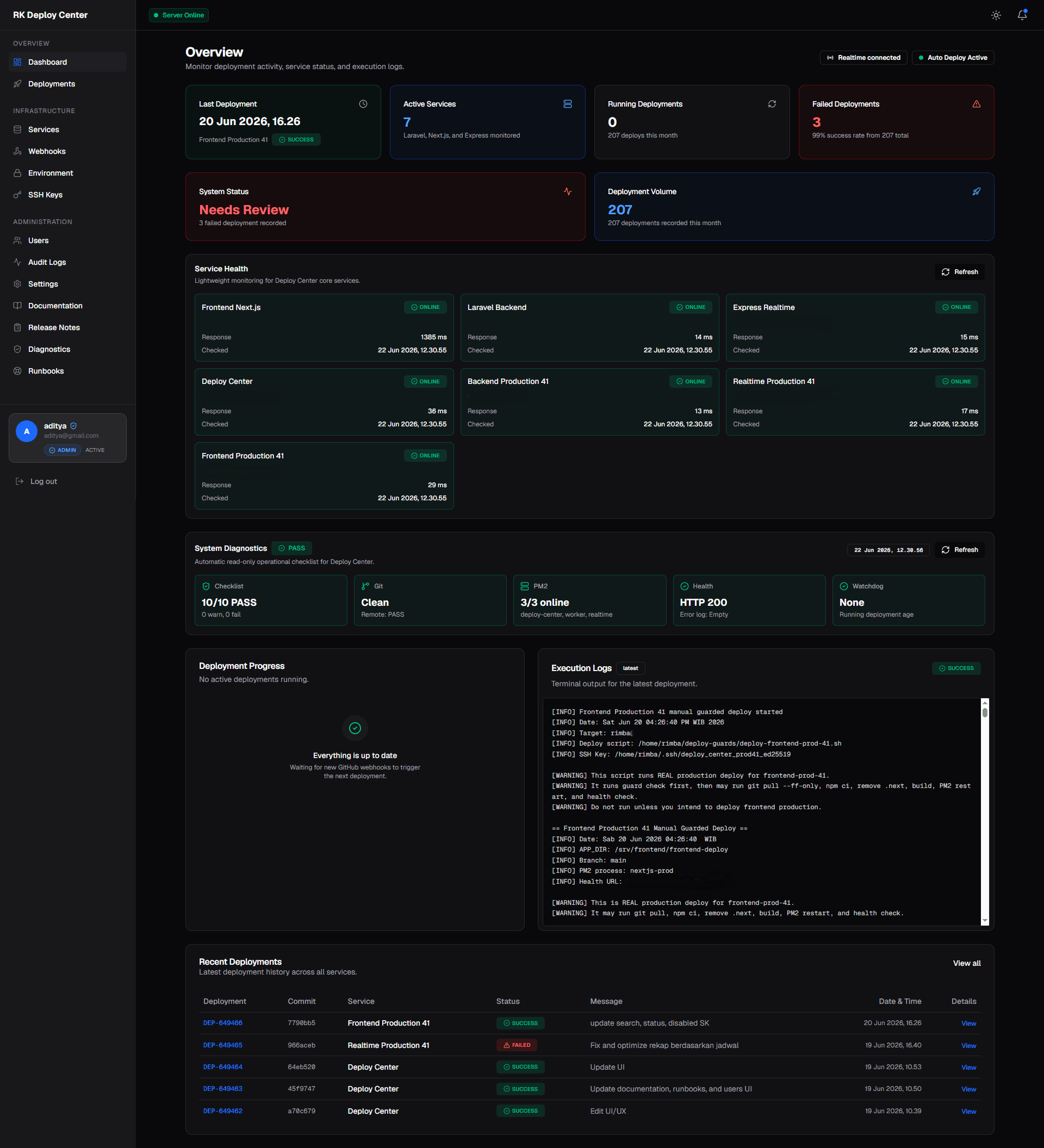Open the Services menu item
Screen dimensions: 1044x1148
tap(67, 129)
